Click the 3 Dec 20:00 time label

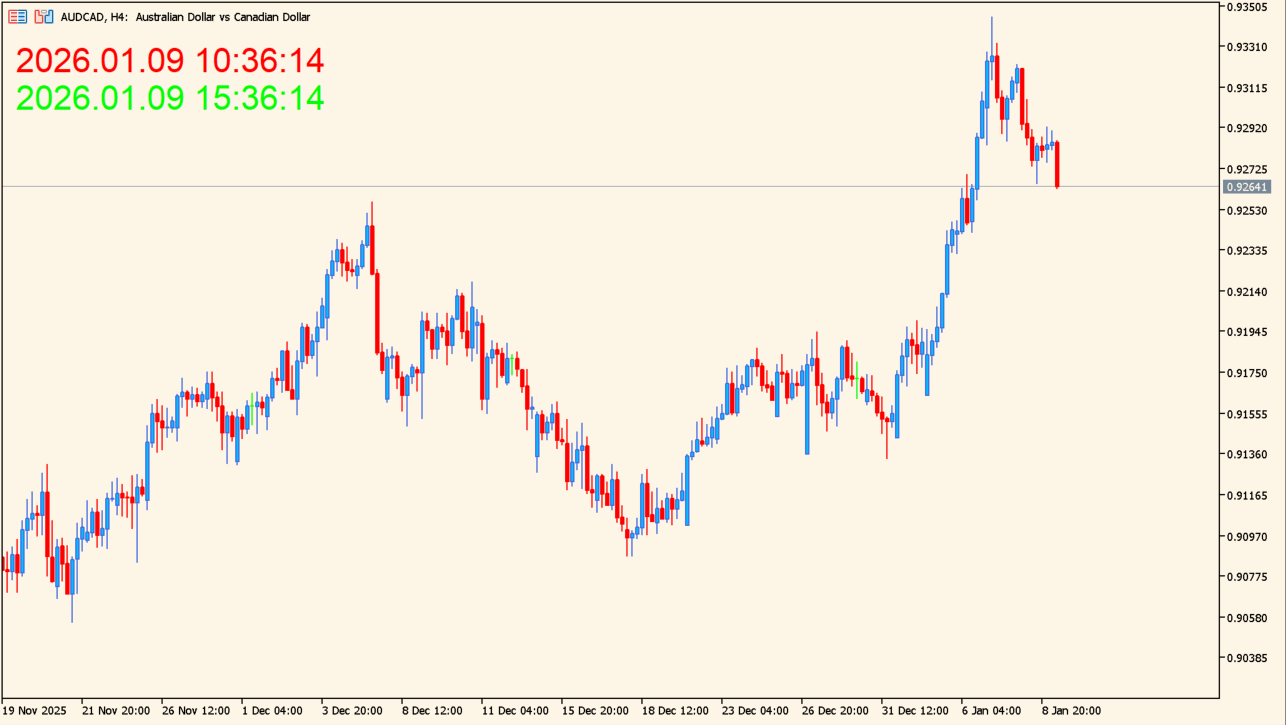click(x=352, y=710)
